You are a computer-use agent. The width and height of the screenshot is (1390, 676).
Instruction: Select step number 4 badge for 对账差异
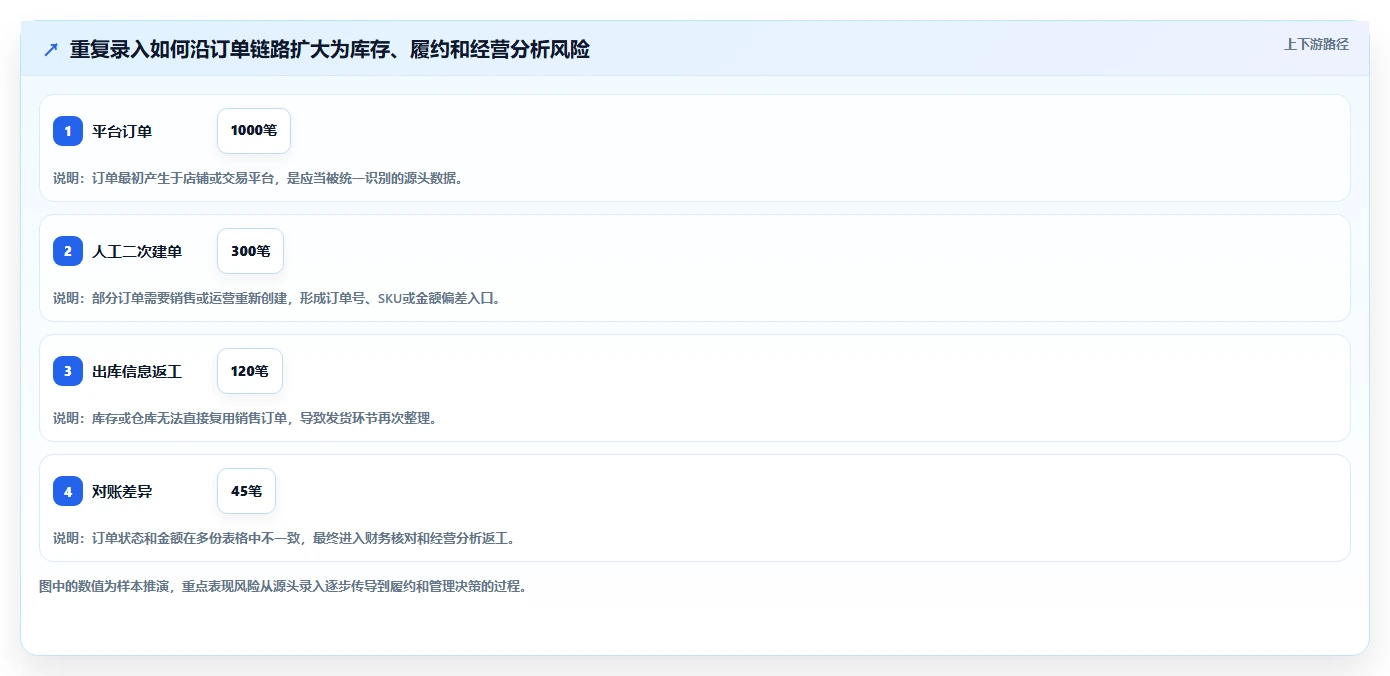point(68,491)
